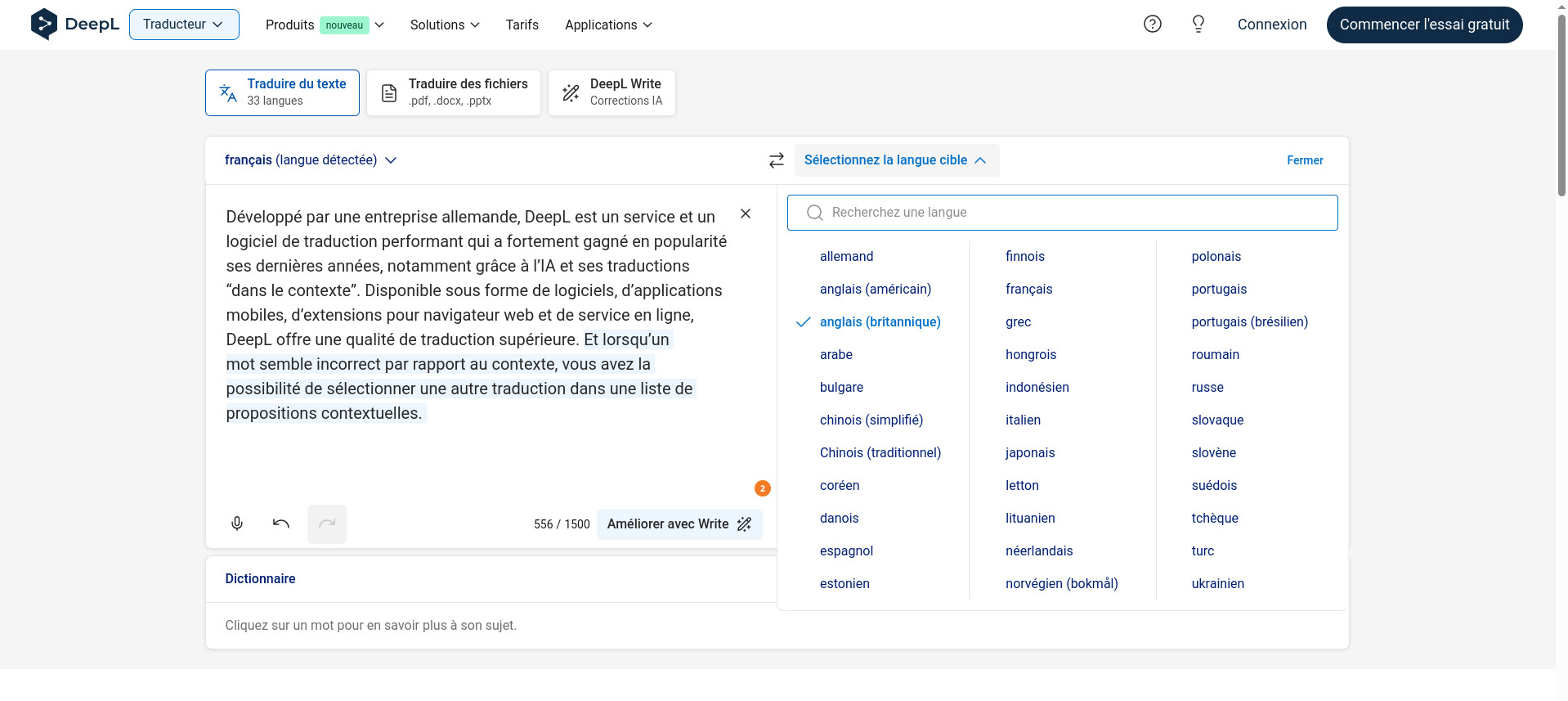
Task: Open source language selector français
Action: pyautogui.click(x=311, y=160)
